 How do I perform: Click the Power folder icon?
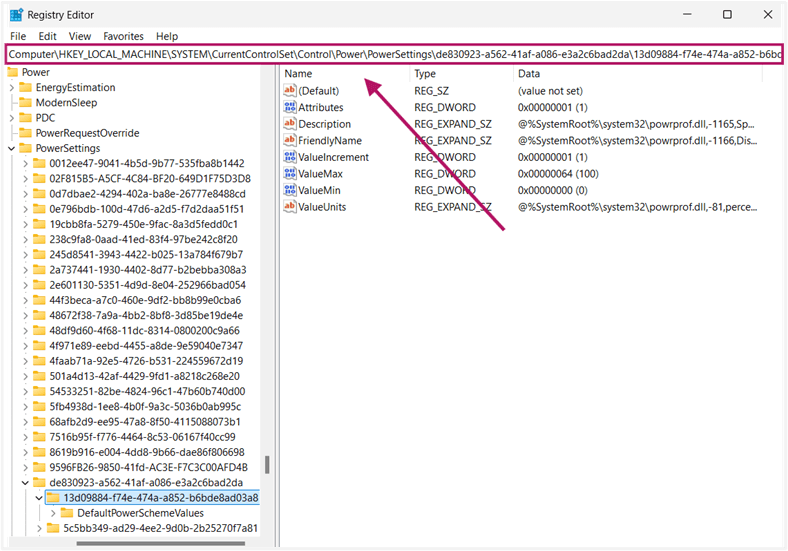click(x=12, y=72)
